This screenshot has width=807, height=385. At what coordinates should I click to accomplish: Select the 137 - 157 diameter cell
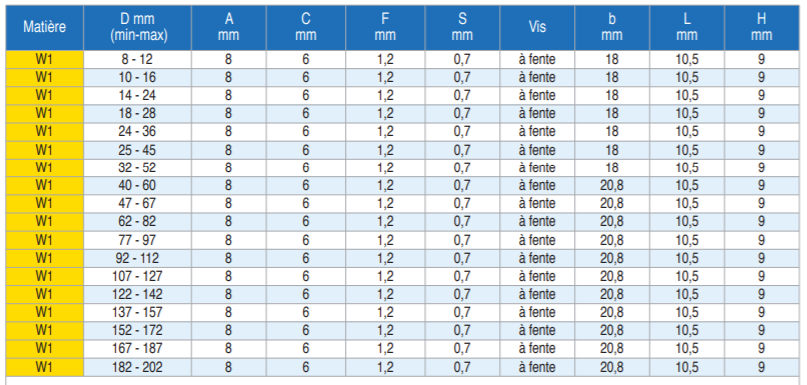click(137, 312)
